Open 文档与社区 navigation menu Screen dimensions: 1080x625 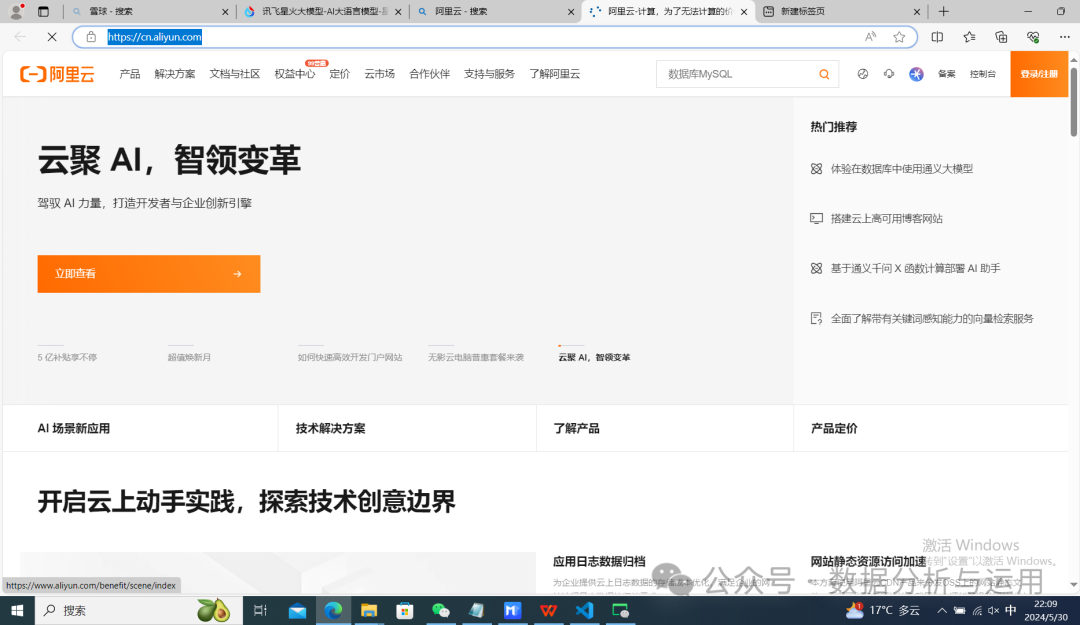(x=235, y=74)
